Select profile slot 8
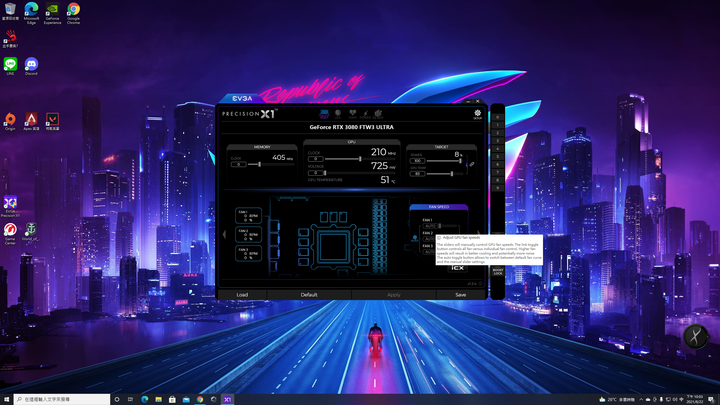This screenshot has height=405, width=720. click(497, 180)
